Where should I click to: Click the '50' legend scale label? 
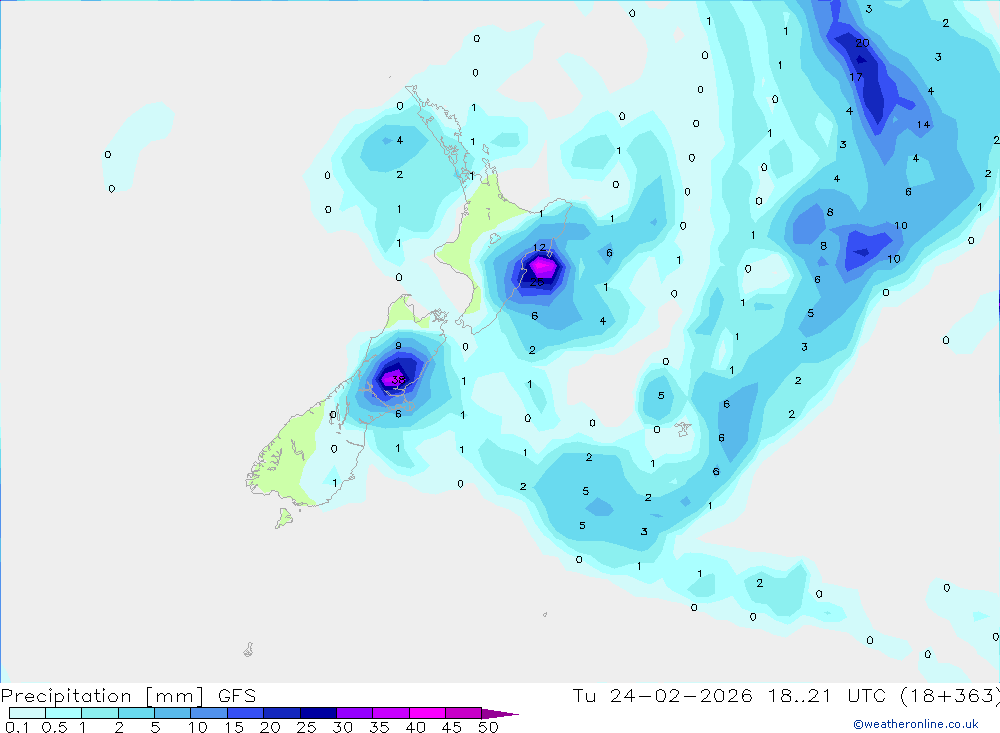tap(488, 727)
